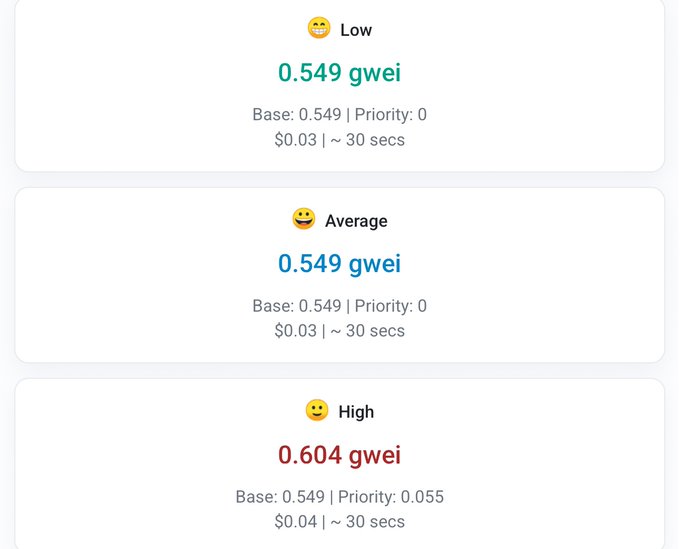
Task: Click Average card's Base and Priority line
Action: 339,306
